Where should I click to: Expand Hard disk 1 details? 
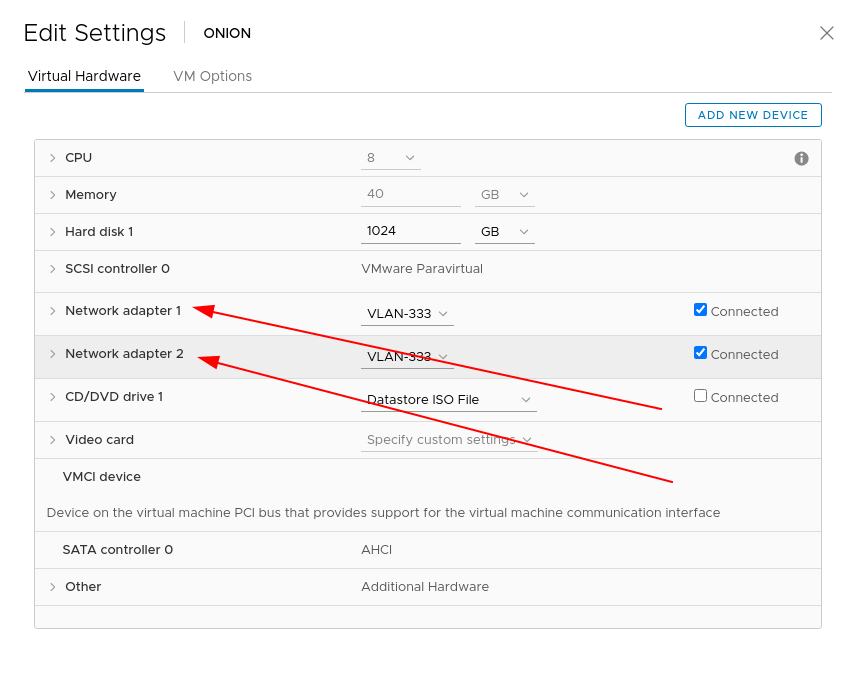pos(52,232)
